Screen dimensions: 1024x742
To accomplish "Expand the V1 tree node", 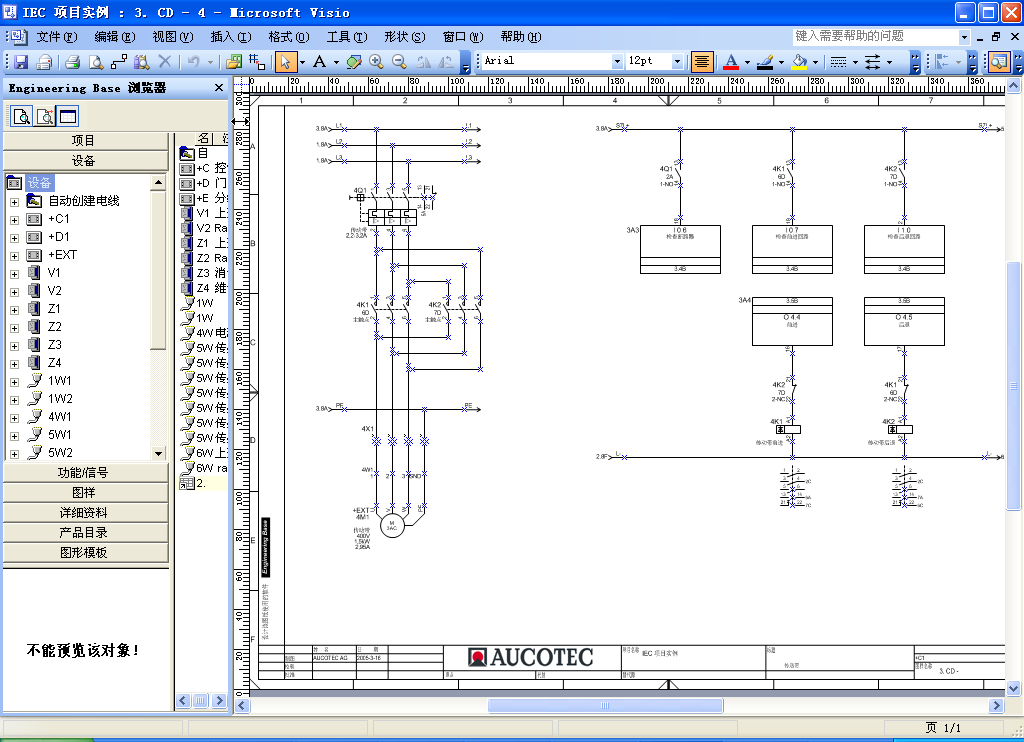I will pos(14,274).
